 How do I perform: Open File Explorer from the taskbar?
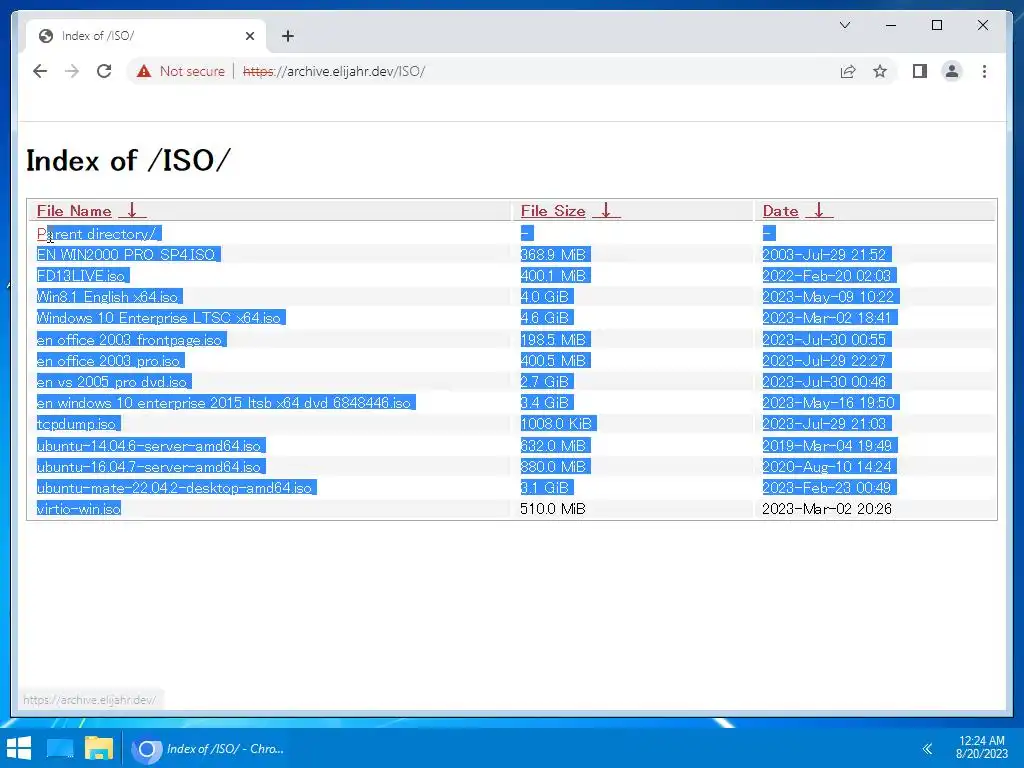[99, 748]
